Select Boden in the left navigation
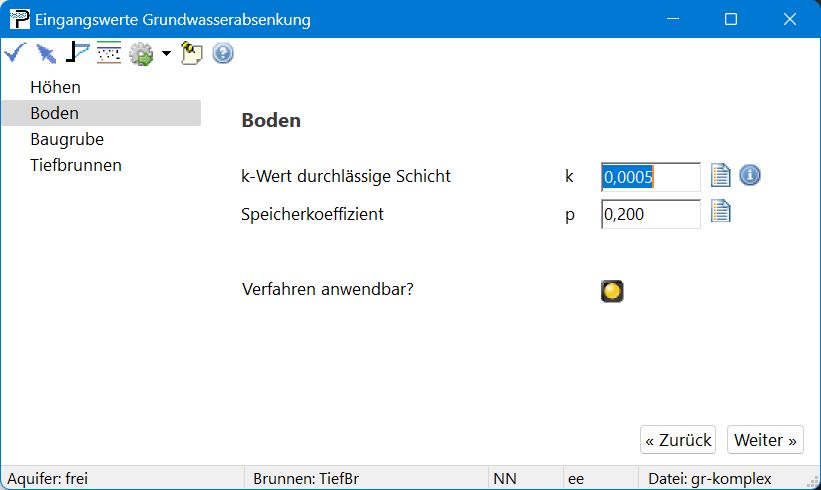Viewport: 821px width, 490px height. [x=54, y=114]
